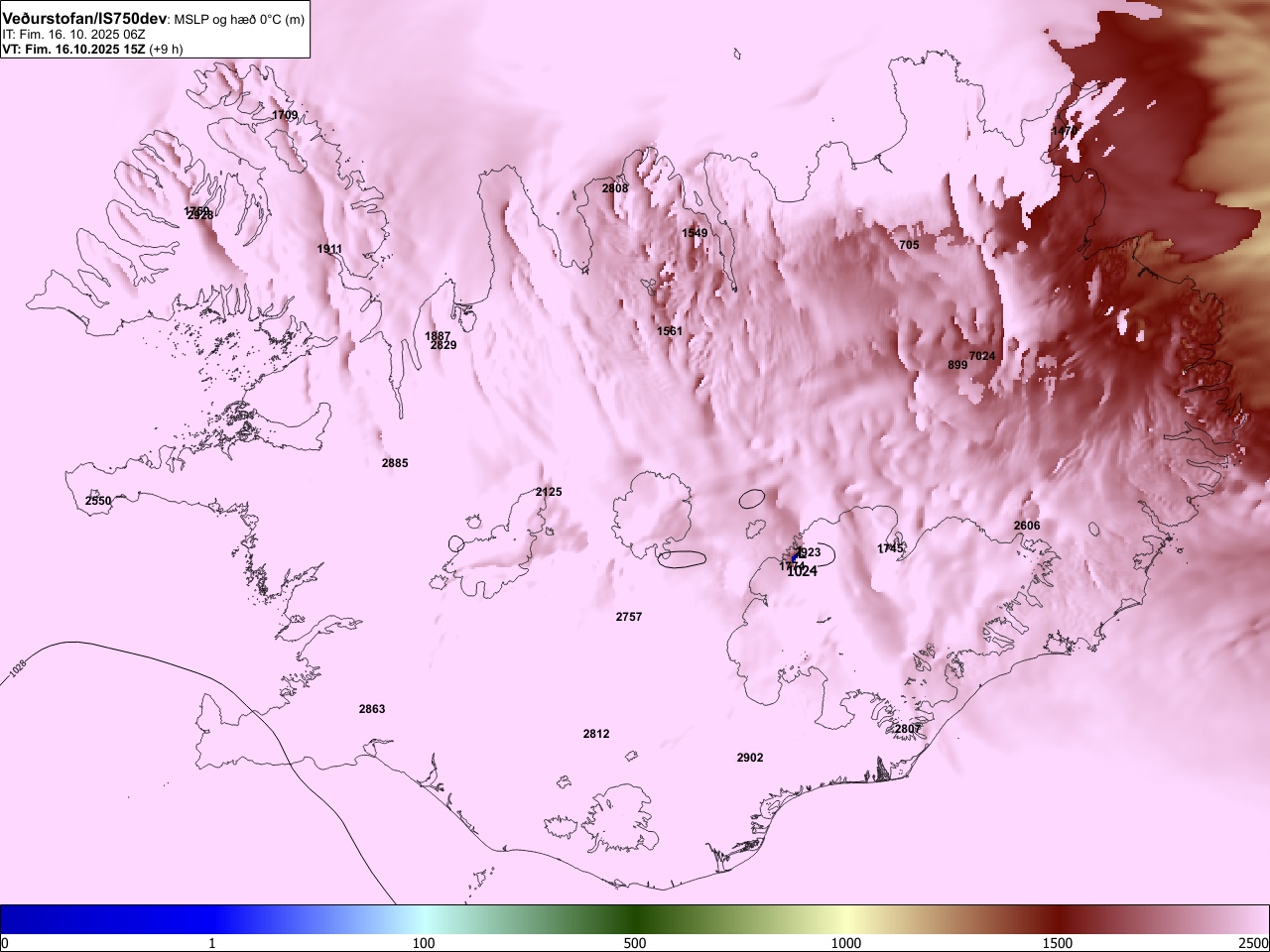Click the Veðurstofan/IS750dev title text
Screen dimensions: 1270x952
(85, 19)
